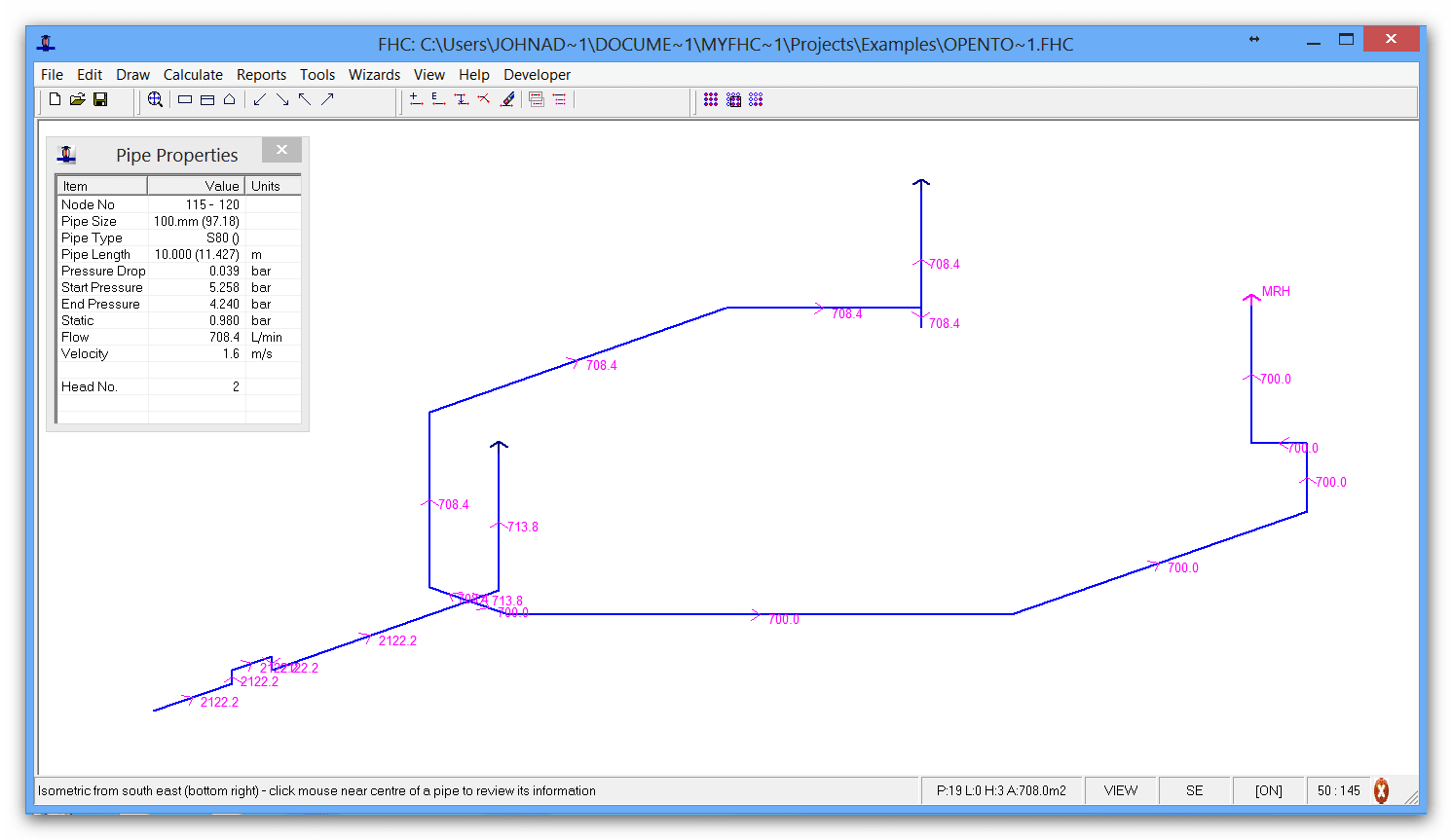Select the break pipe crossed-lines tool
Viewport: 1452px width, 840px height.
[483, 98]
